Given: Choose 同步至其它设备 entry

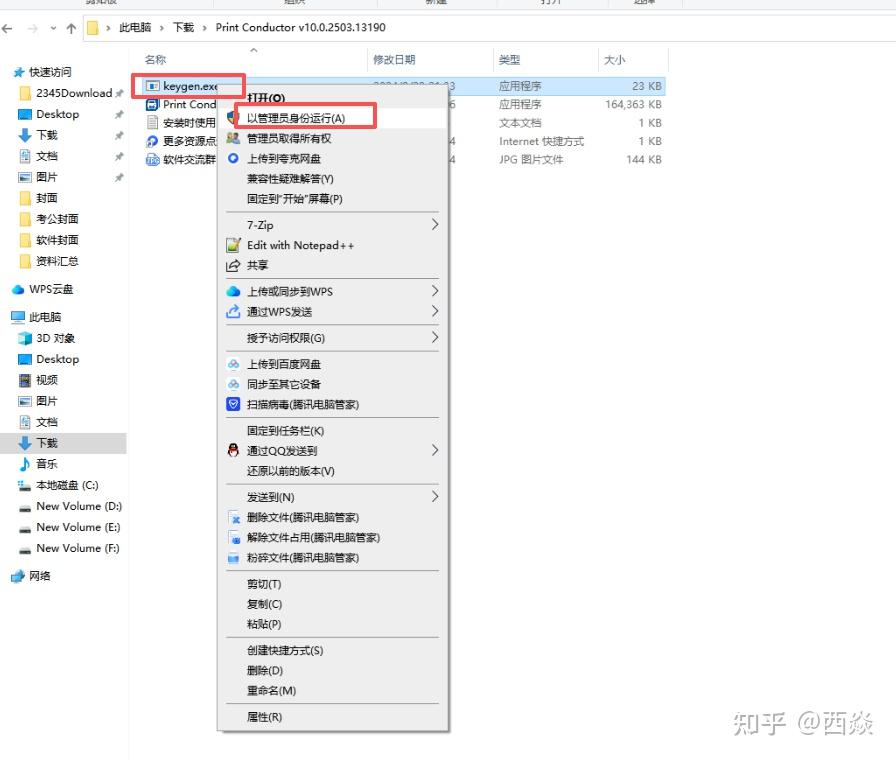Looking at the screenshot, I should tap(284, 384).
